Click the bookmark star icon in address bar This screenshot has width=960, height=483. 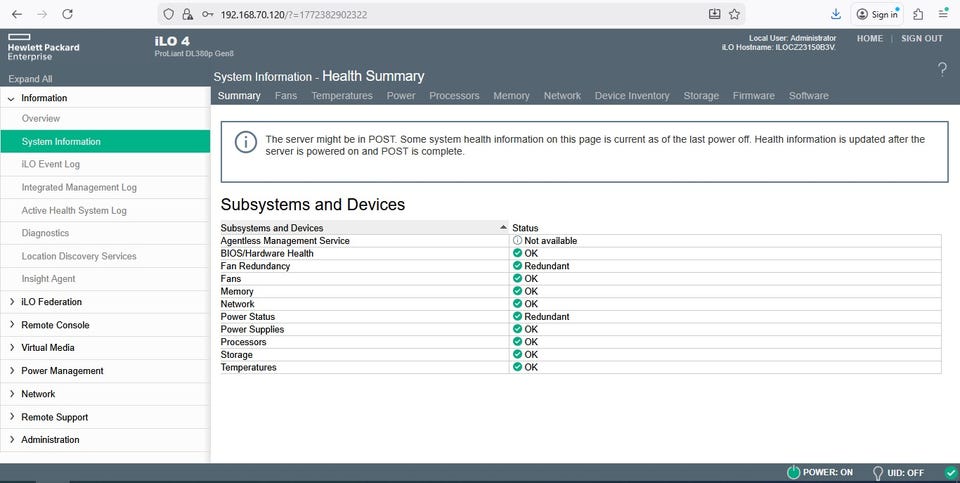(x=735, y=14)
